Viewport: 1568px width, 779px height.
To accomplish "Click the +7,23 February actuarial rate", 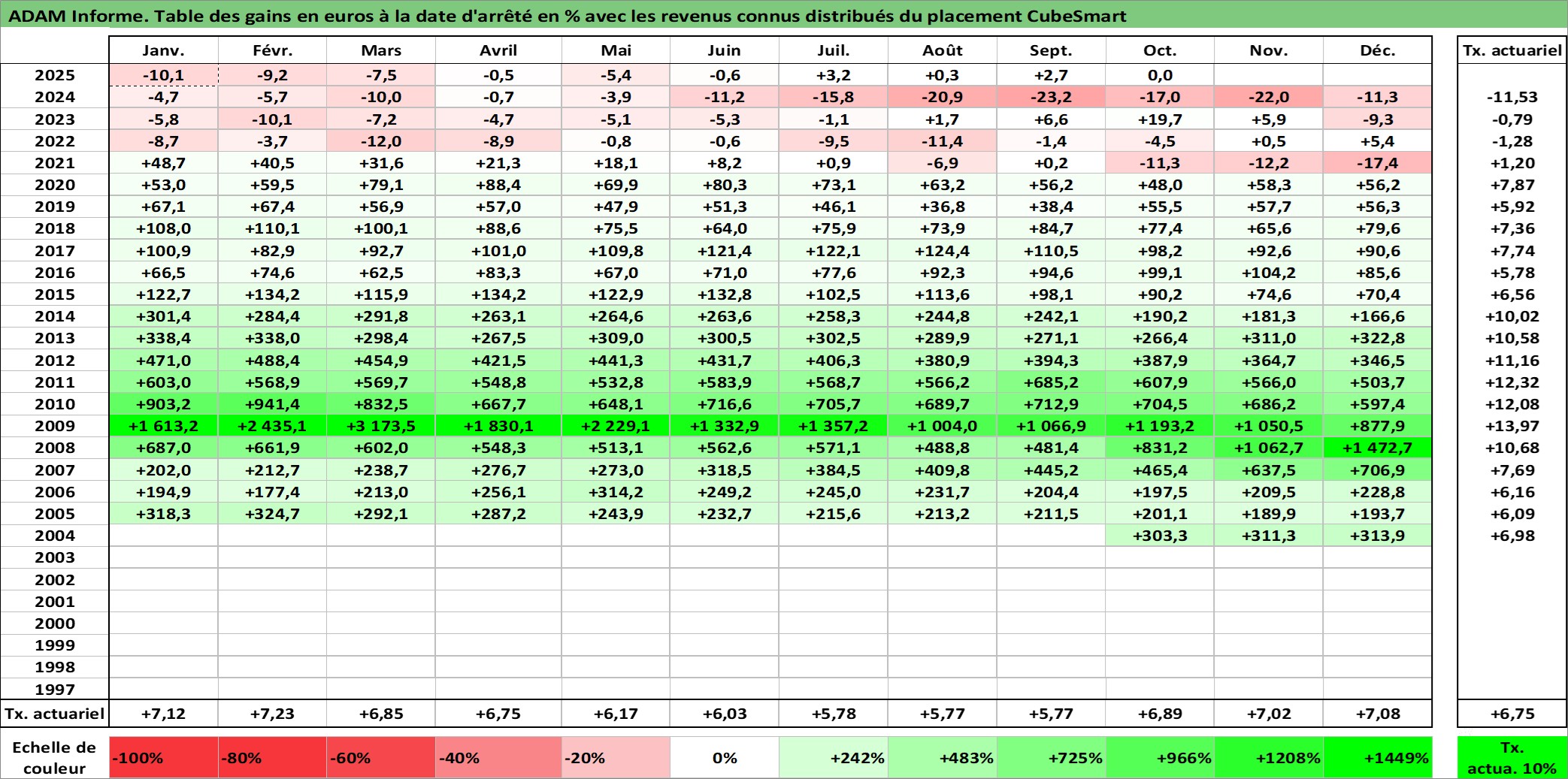I will [272, 714].
